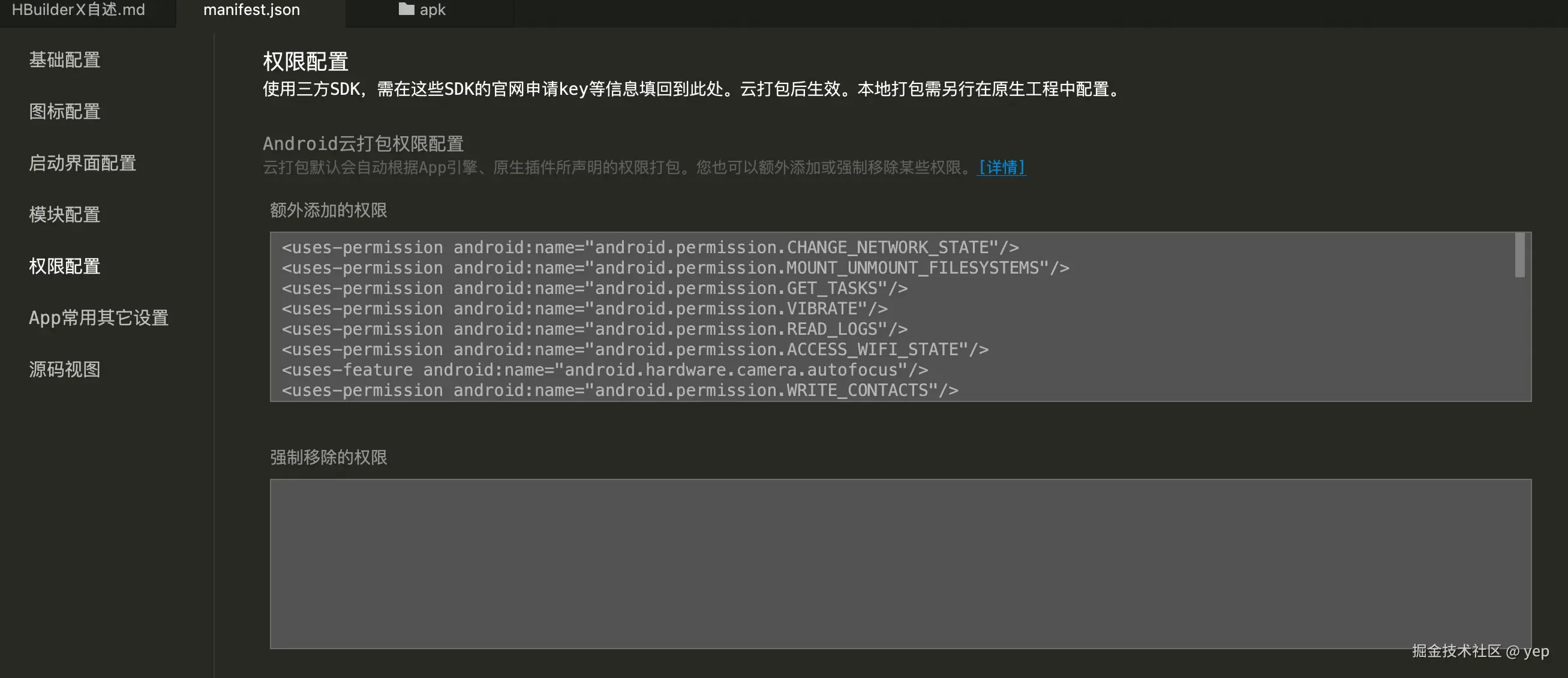Open the [详情] details link
1568x678 pixels.
tap(1001, 167)
